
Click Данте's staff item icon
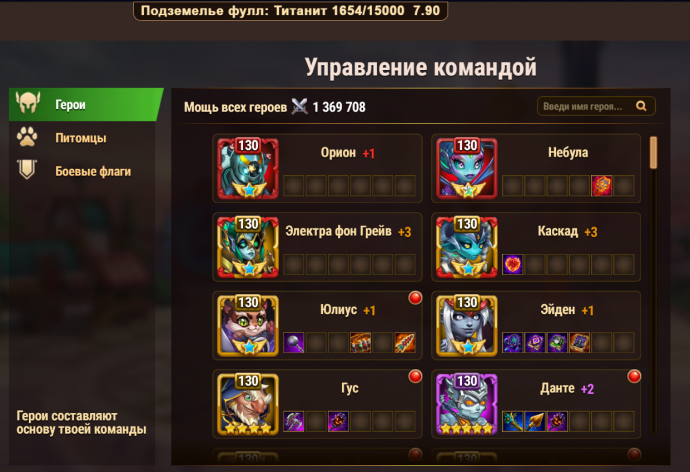tap(513, 421)
